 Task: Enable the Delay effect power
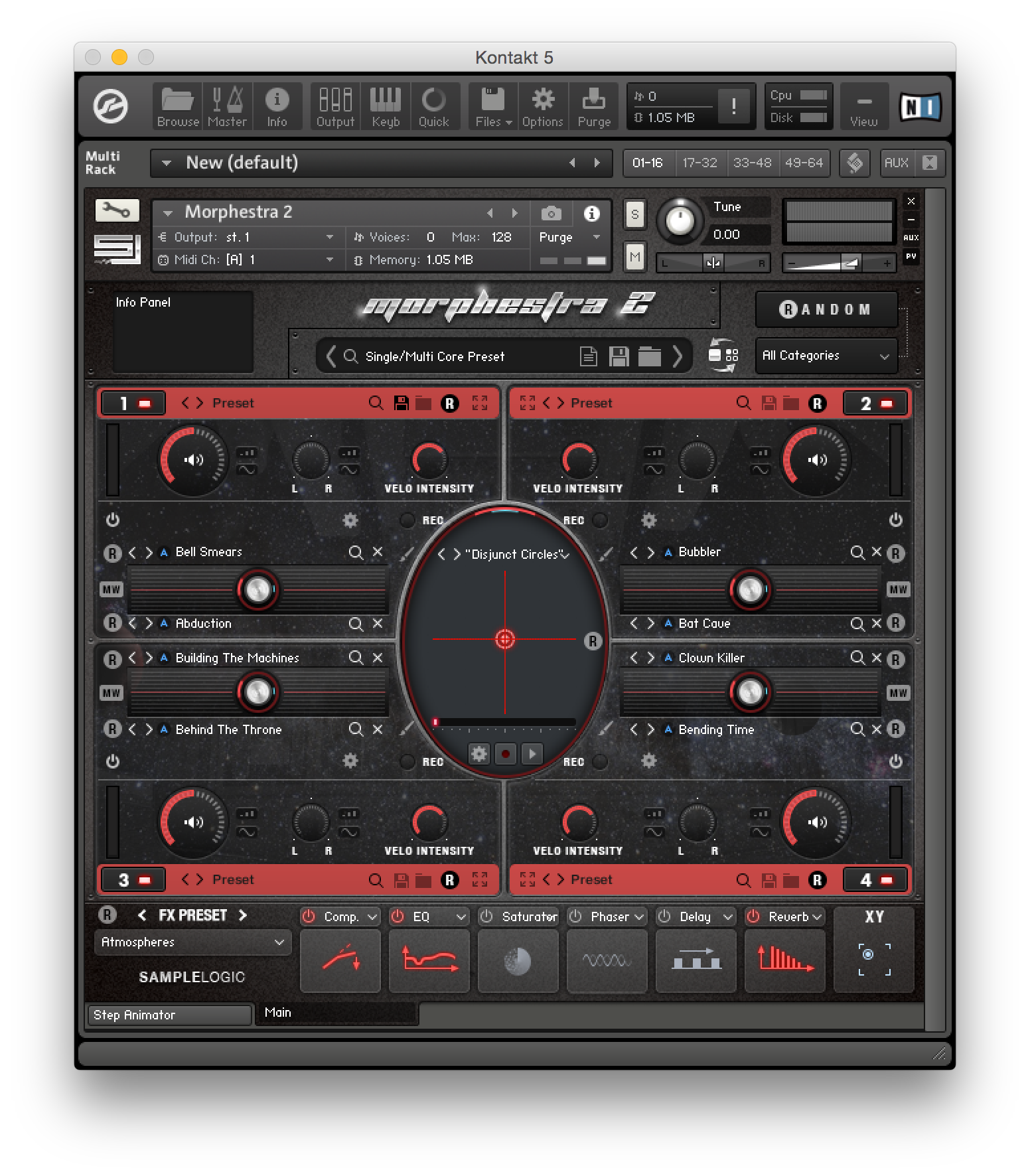tap(664, 917)
